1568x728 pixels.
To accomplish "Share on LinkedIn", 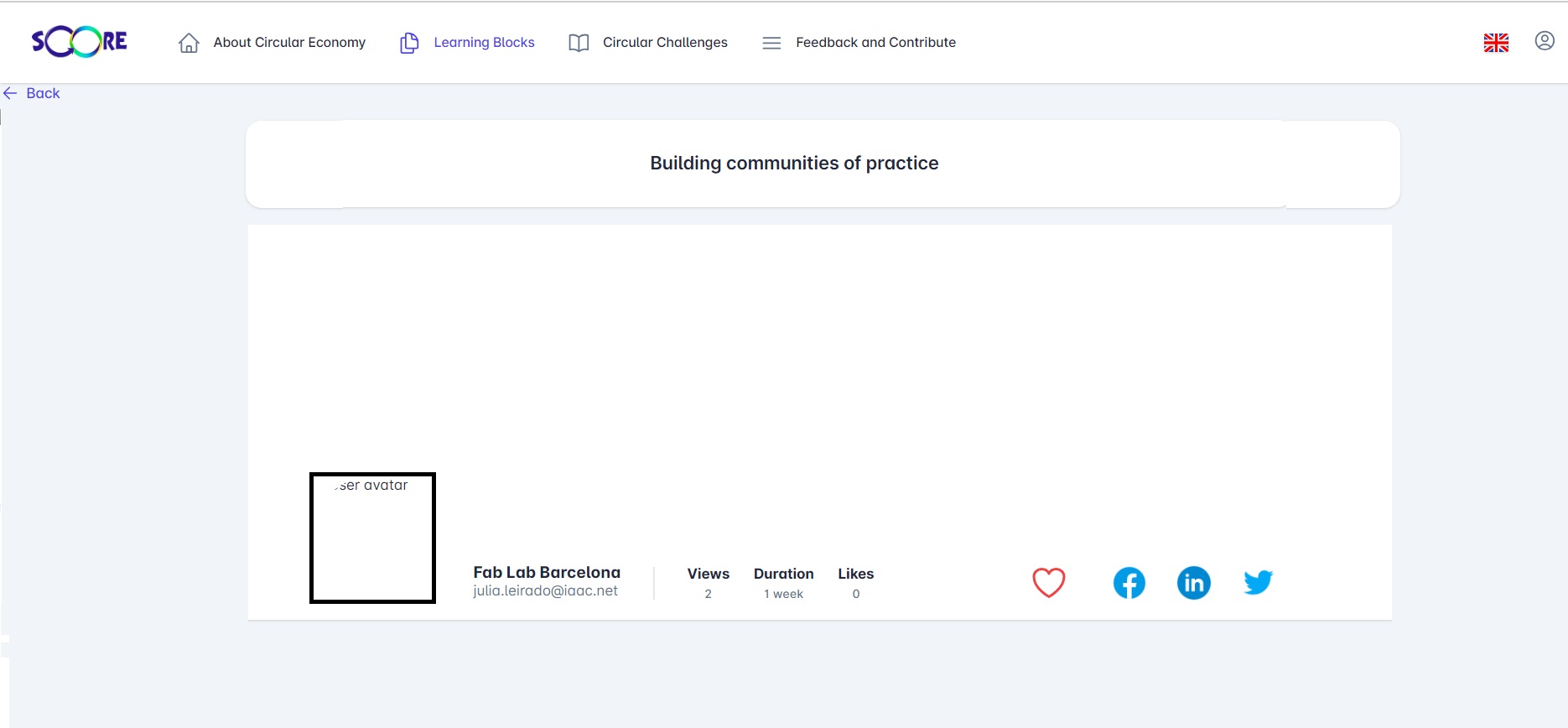I will click(1193, 583).
